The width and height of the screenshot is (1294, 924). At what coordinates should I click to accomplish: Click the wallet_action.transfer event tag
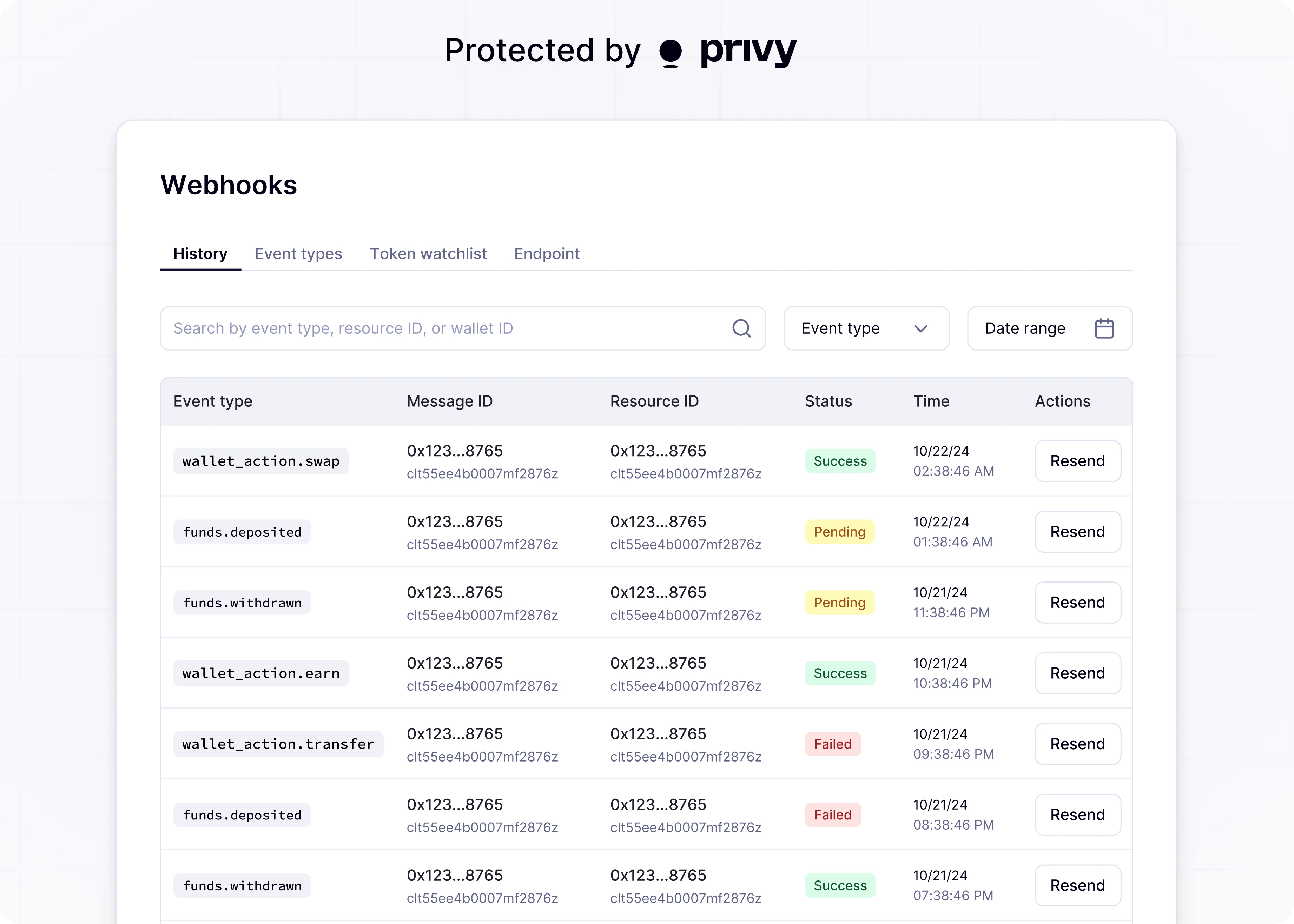click(278, 744)
